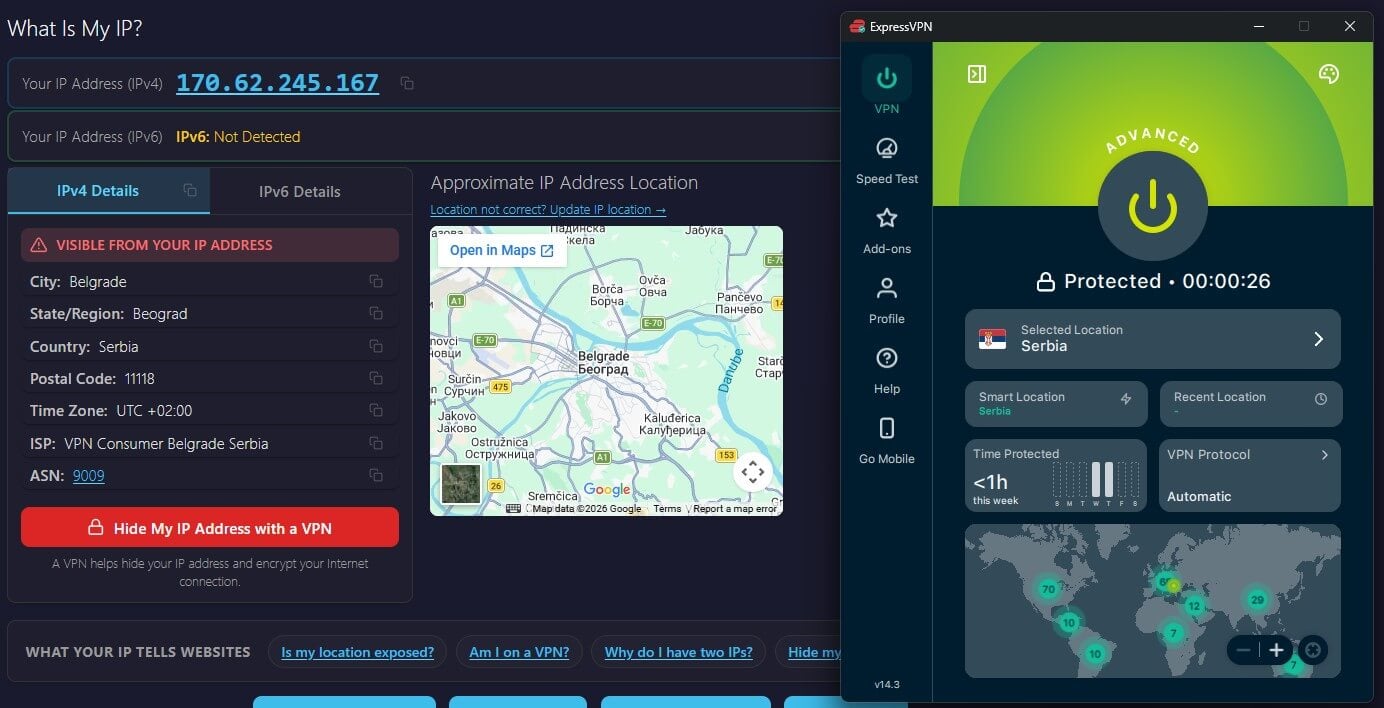Open the map Terms link
The image size is (1384, 708).
[667, 509]
